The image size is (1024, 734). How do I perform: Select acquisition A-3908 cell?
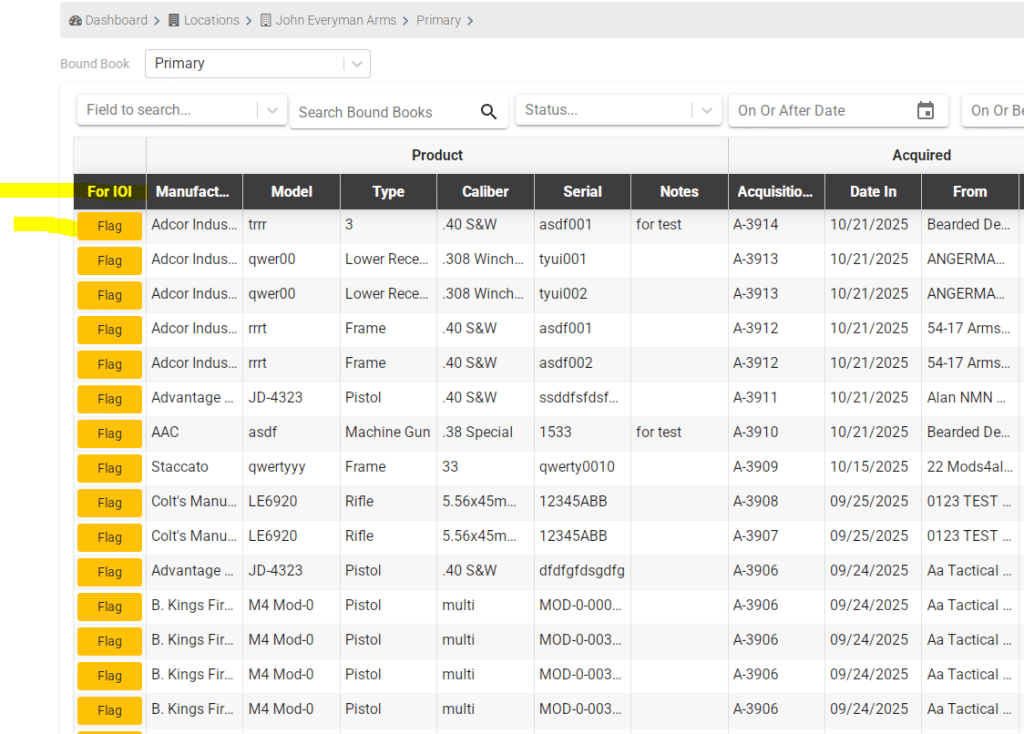[x=756, y=501]
